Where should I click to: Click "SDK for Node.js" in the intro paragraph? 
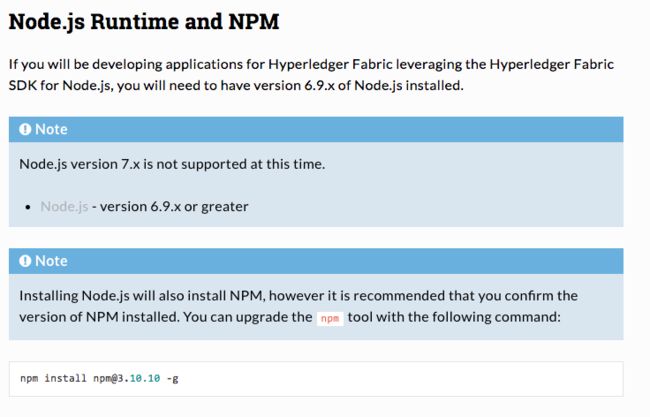[x=59, y=85]
